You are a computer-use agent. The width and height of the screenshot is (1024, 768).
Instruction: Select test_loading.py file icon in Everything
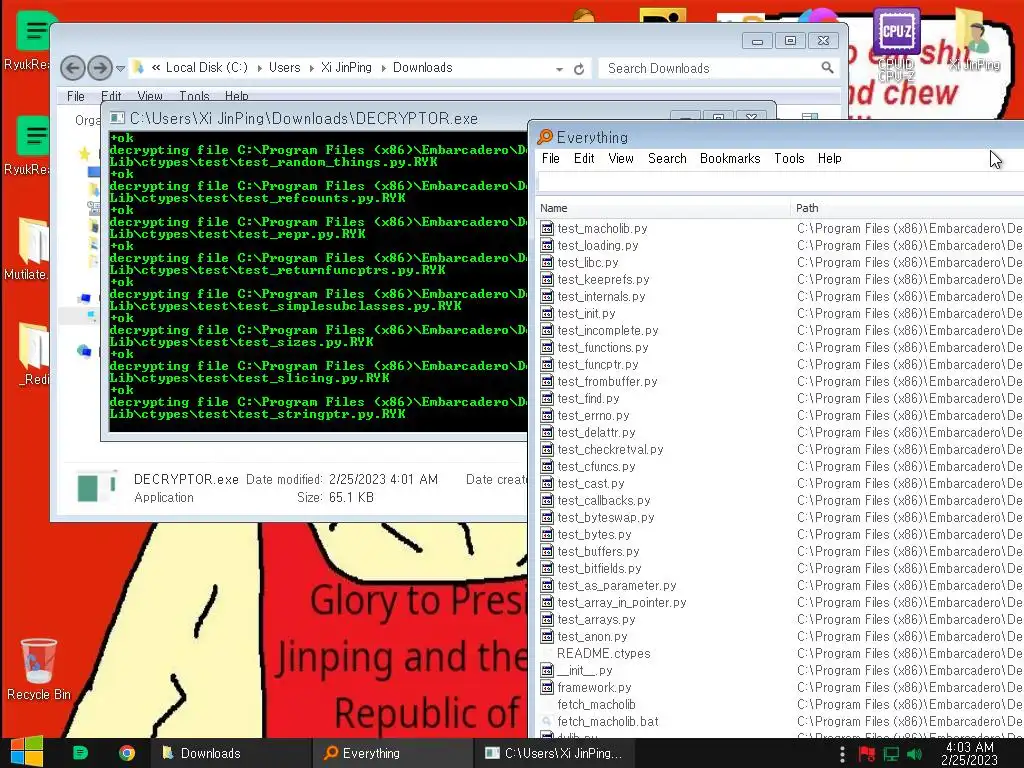coord(547,246)
